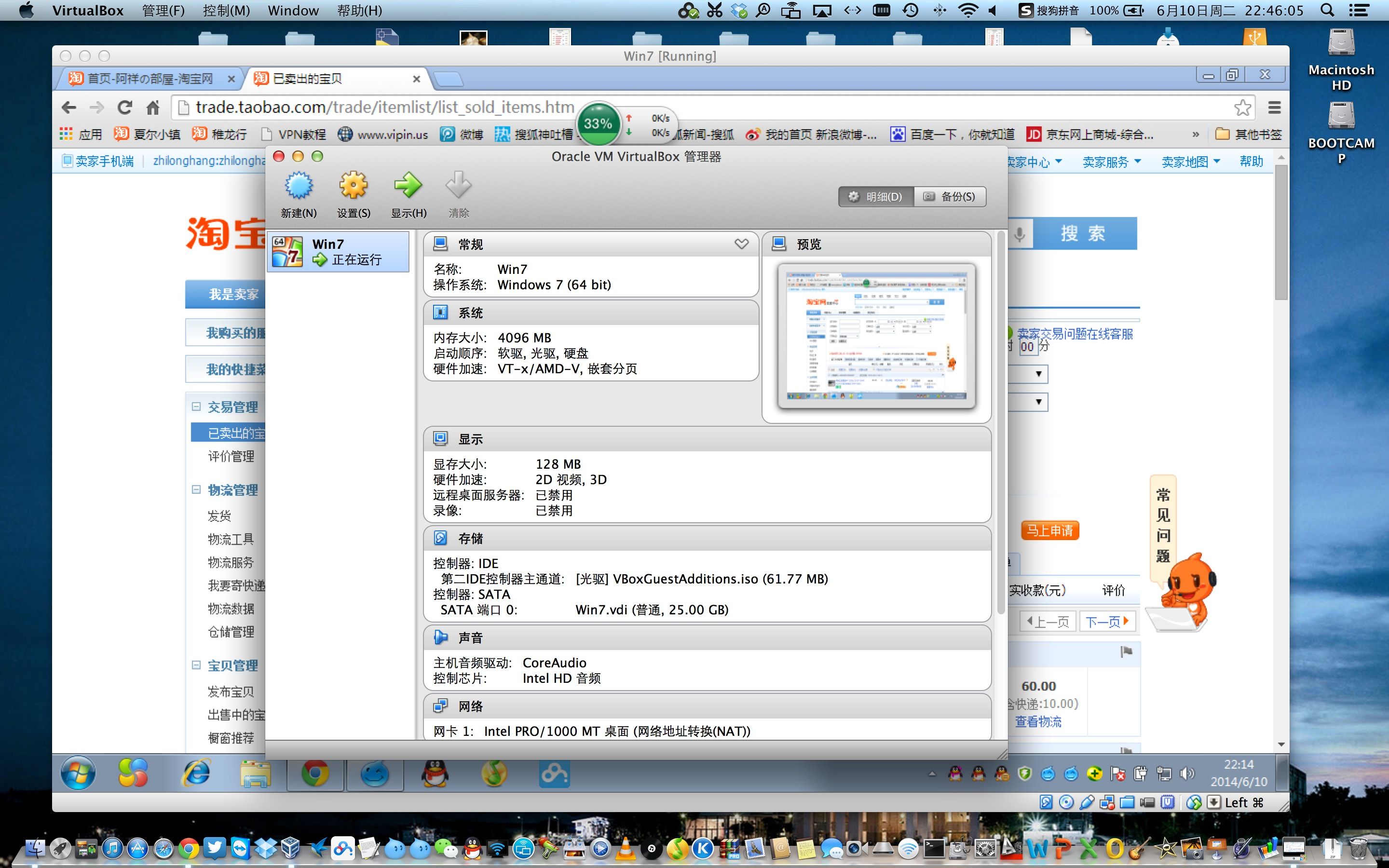Click the Taobao page vertical scrollbar

[x=1281, y=232]
